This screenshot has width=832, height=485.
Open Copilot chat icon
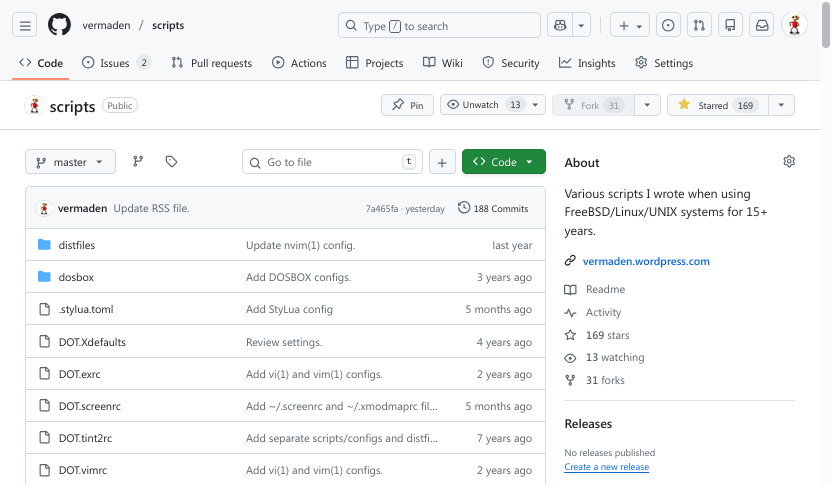click(559, 25)
